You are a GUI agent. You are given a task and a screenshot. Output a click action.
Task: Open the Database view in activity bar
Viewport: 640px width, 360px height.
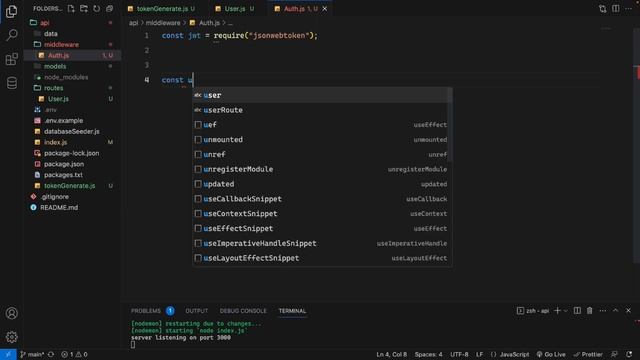point(11,83)
